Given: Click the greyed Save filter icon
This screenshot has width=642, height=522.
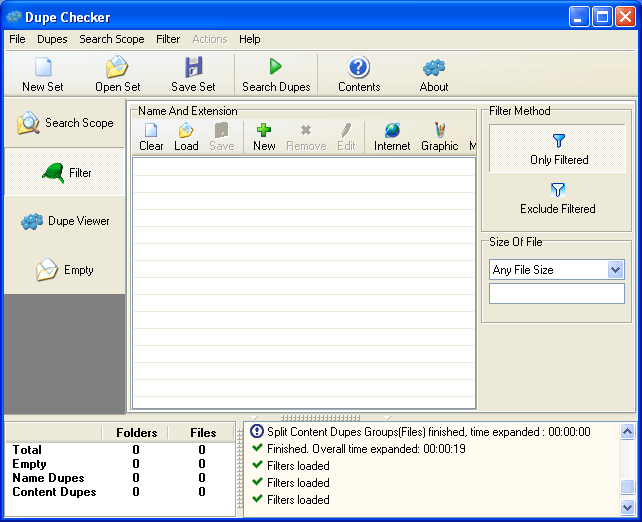Looking at the screenshot, I should (x=222, y=131).
